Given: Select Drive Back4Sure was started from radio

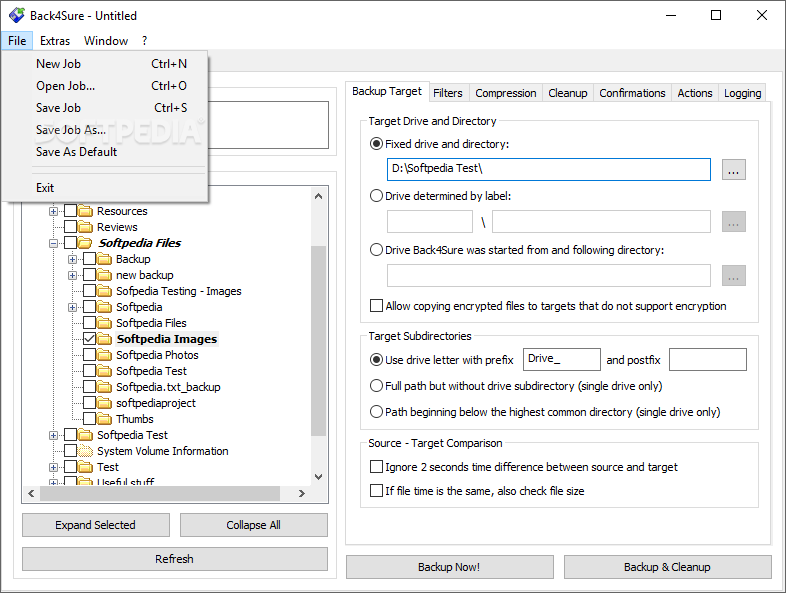Looking at the screenshot, I should [x=376, y=250].
